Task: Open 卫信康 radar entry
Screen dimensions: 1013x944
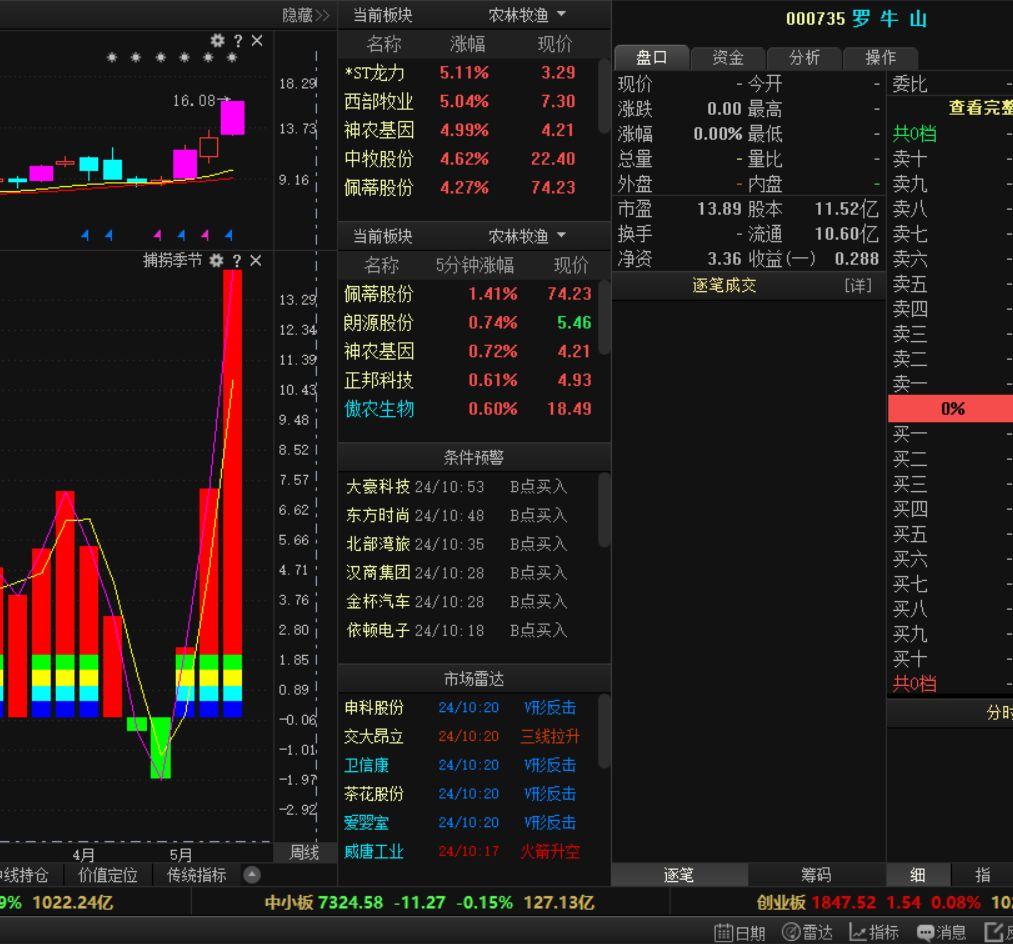Action: click(469, 765)
